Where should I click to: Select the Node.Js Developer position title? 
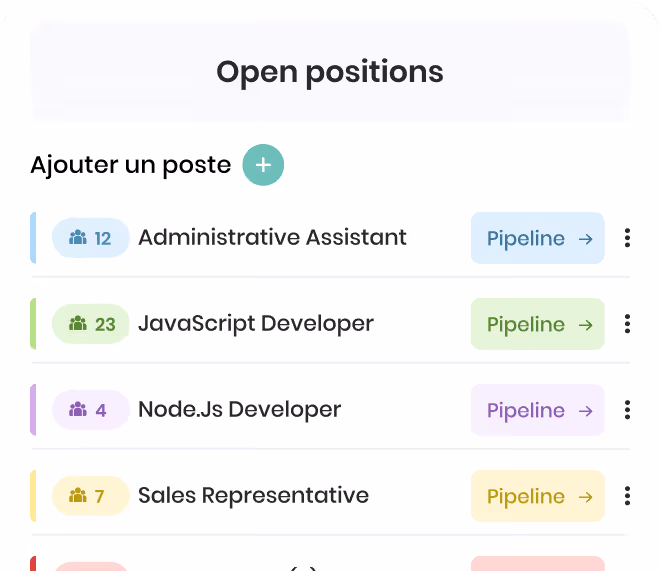[240, 409]
